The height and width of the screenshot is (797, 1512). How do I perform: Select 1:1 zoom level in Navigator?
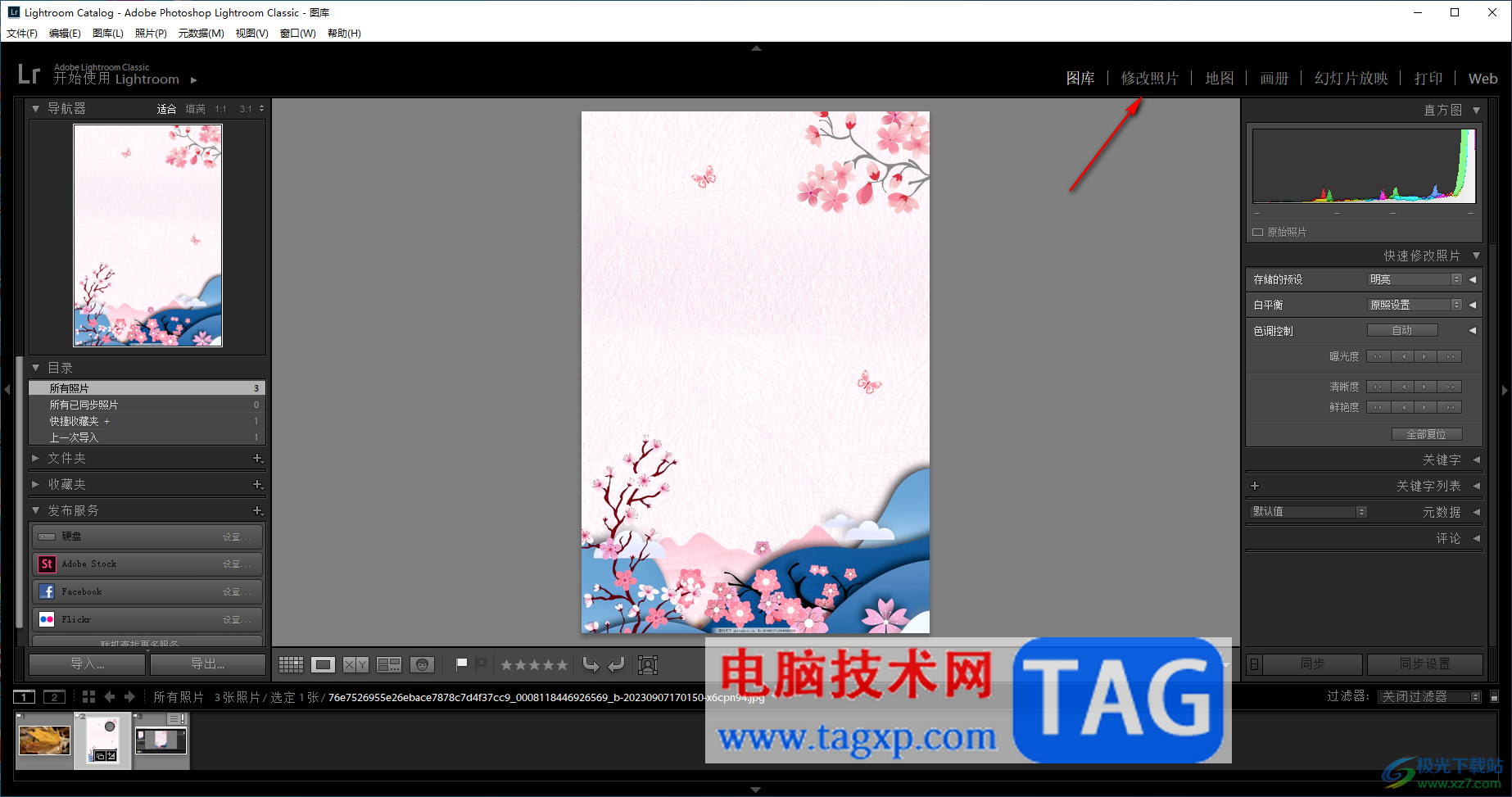(221, 109)
